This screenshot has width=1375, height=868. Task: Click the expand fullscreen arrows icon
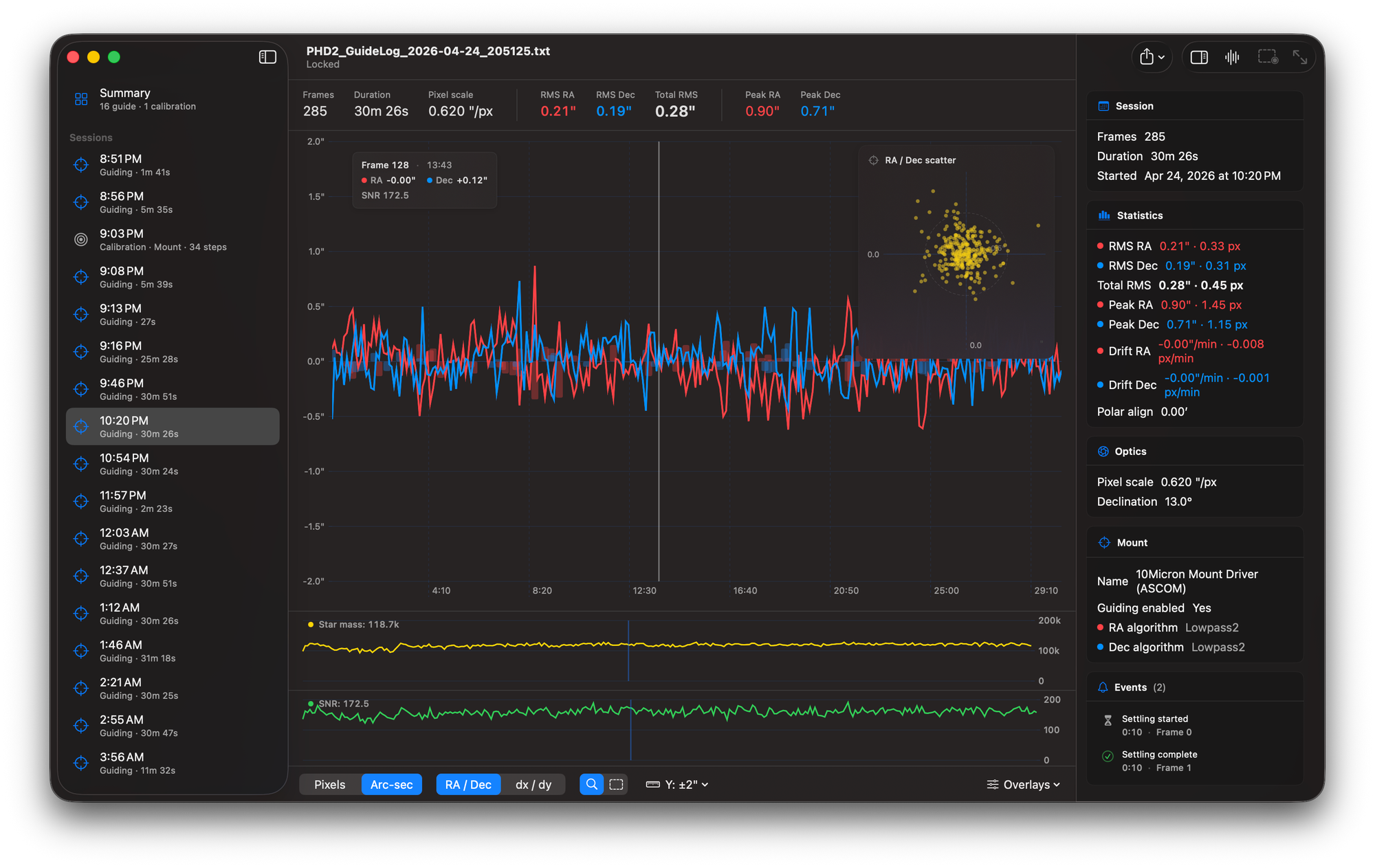(x=1299, y=57)
